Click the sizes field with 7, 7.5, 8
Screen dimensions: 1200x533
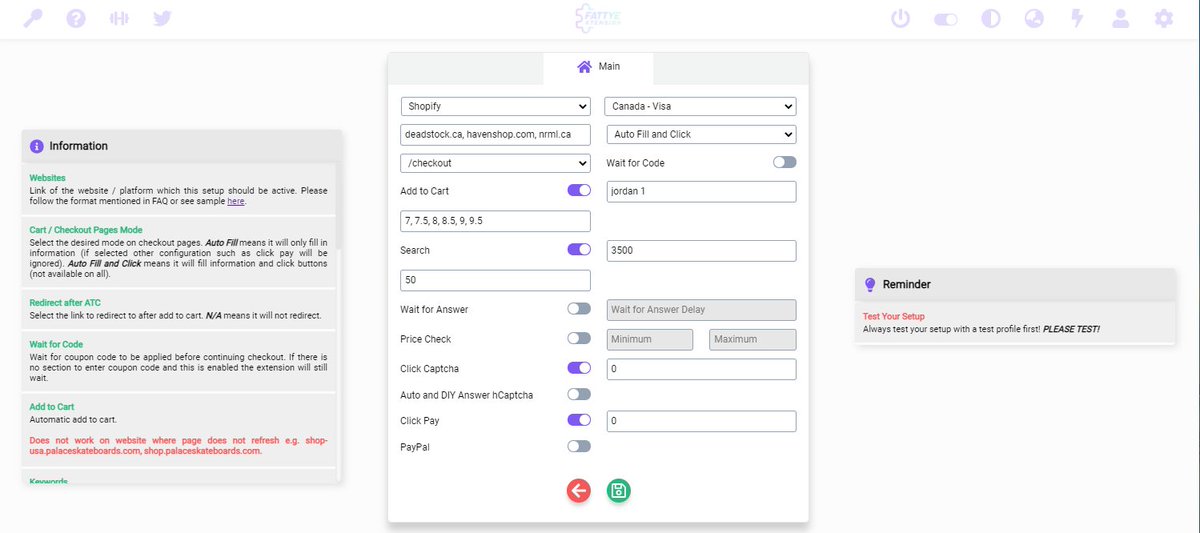[495, 221]
